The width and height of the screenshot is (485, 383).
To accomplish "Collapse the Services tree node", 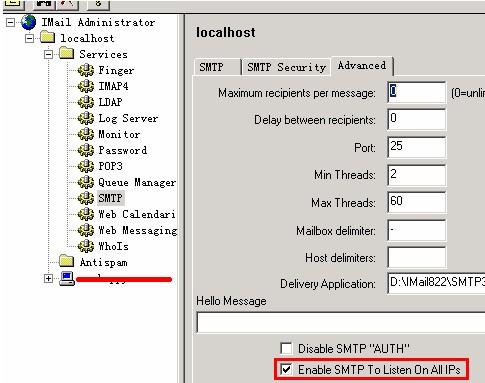I will pos(49,54).
